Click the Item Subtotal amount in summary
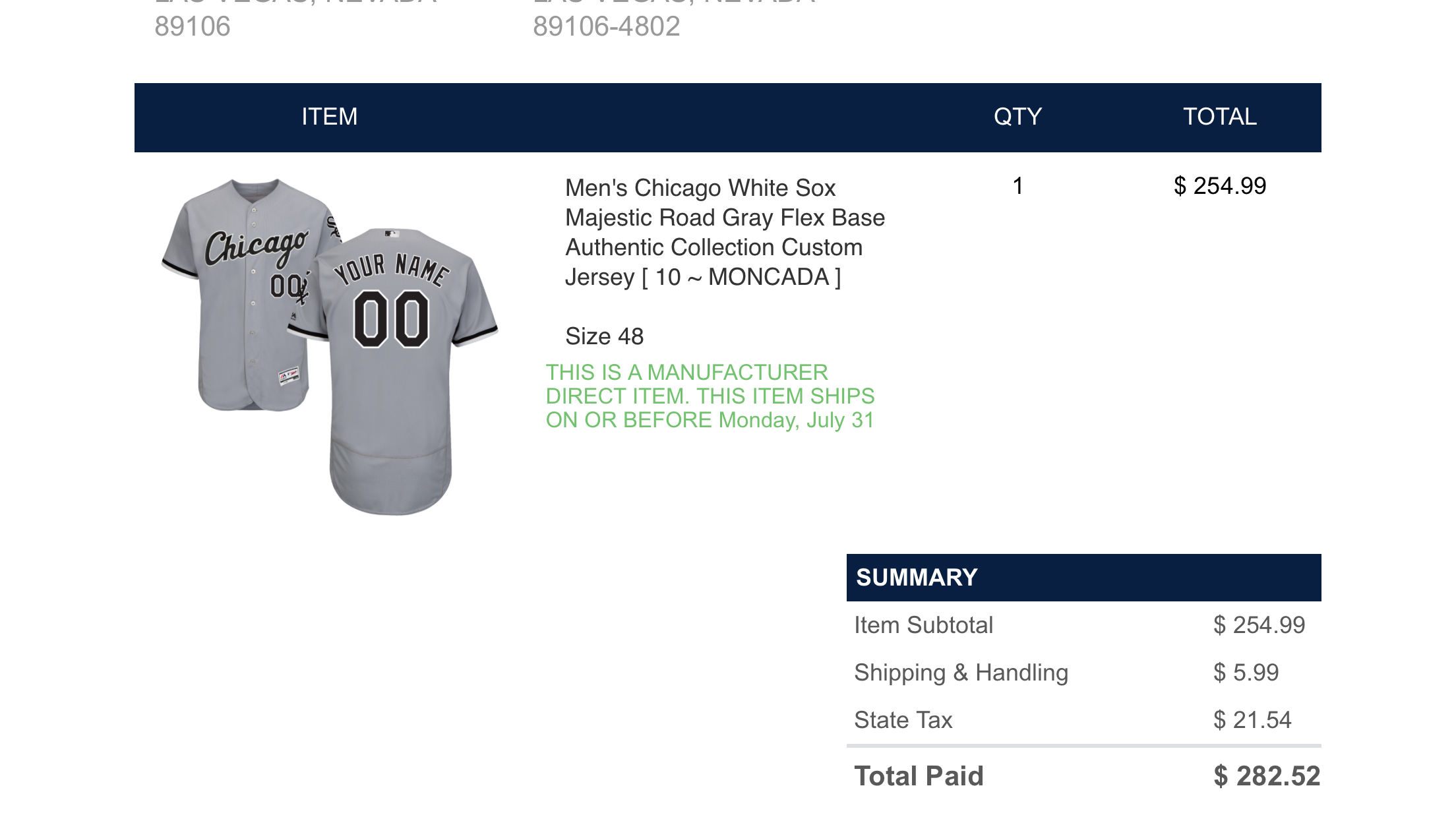Image resolution: width=1456 pixels, height=819 pixels. [1259, 625]
